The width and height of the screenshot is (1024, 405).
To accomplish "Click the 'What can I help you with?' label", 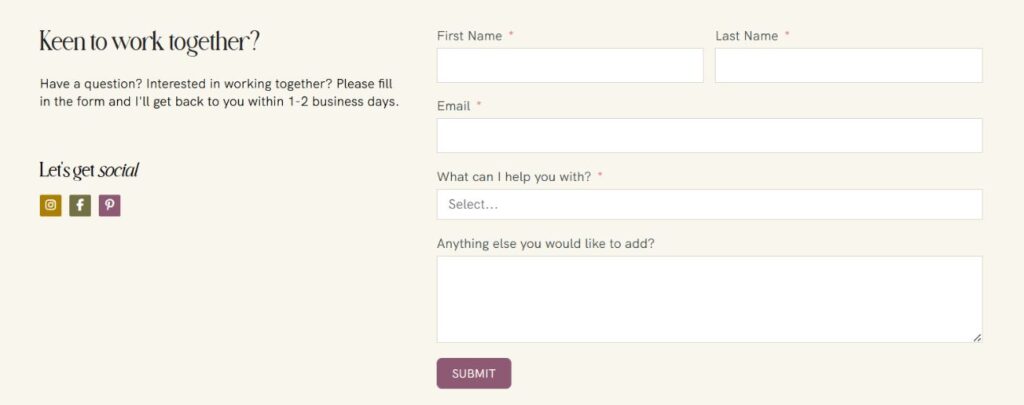I will tap(513, 176).
